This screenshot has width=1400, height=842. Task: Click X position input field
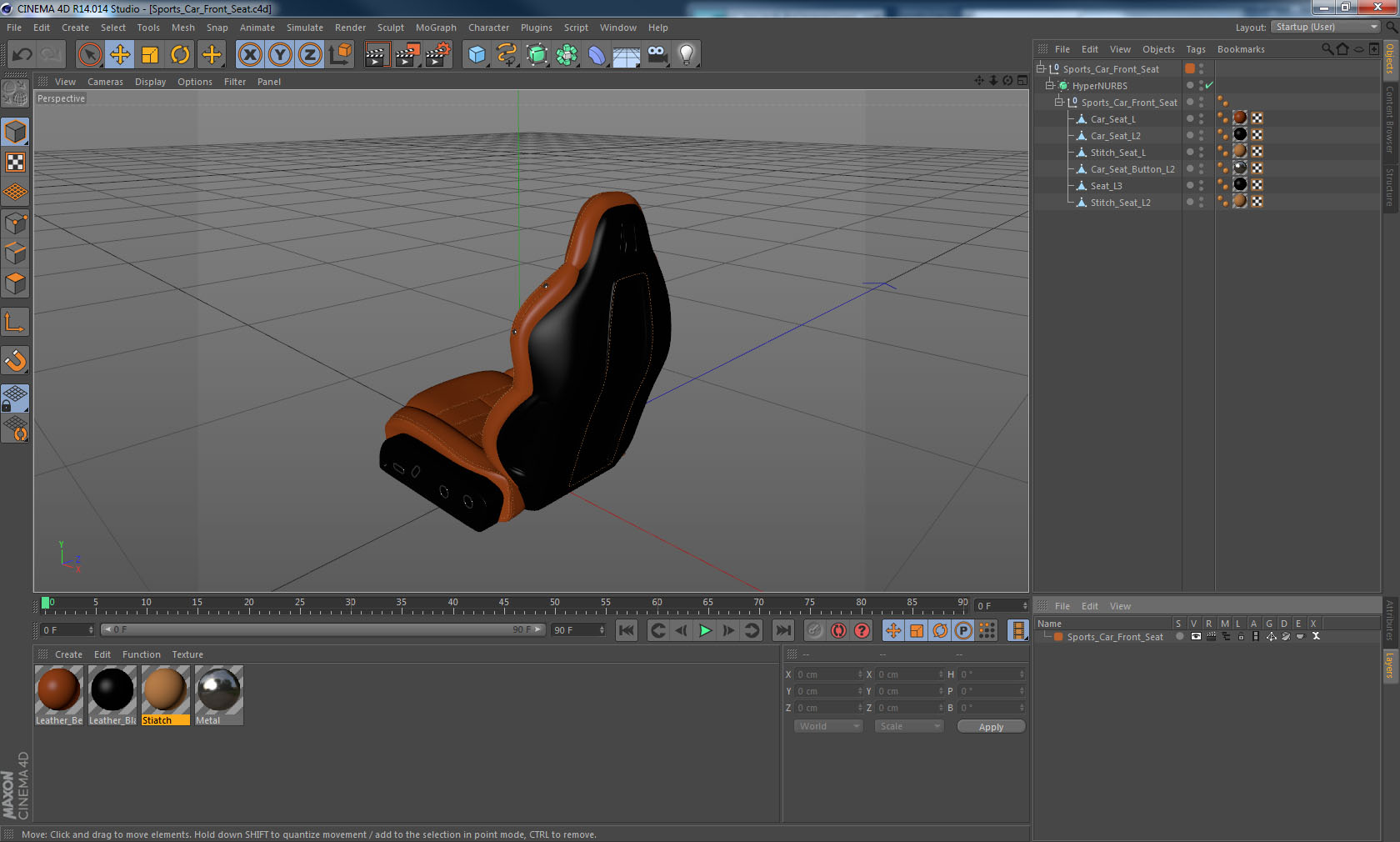click(x=829, y=674)
